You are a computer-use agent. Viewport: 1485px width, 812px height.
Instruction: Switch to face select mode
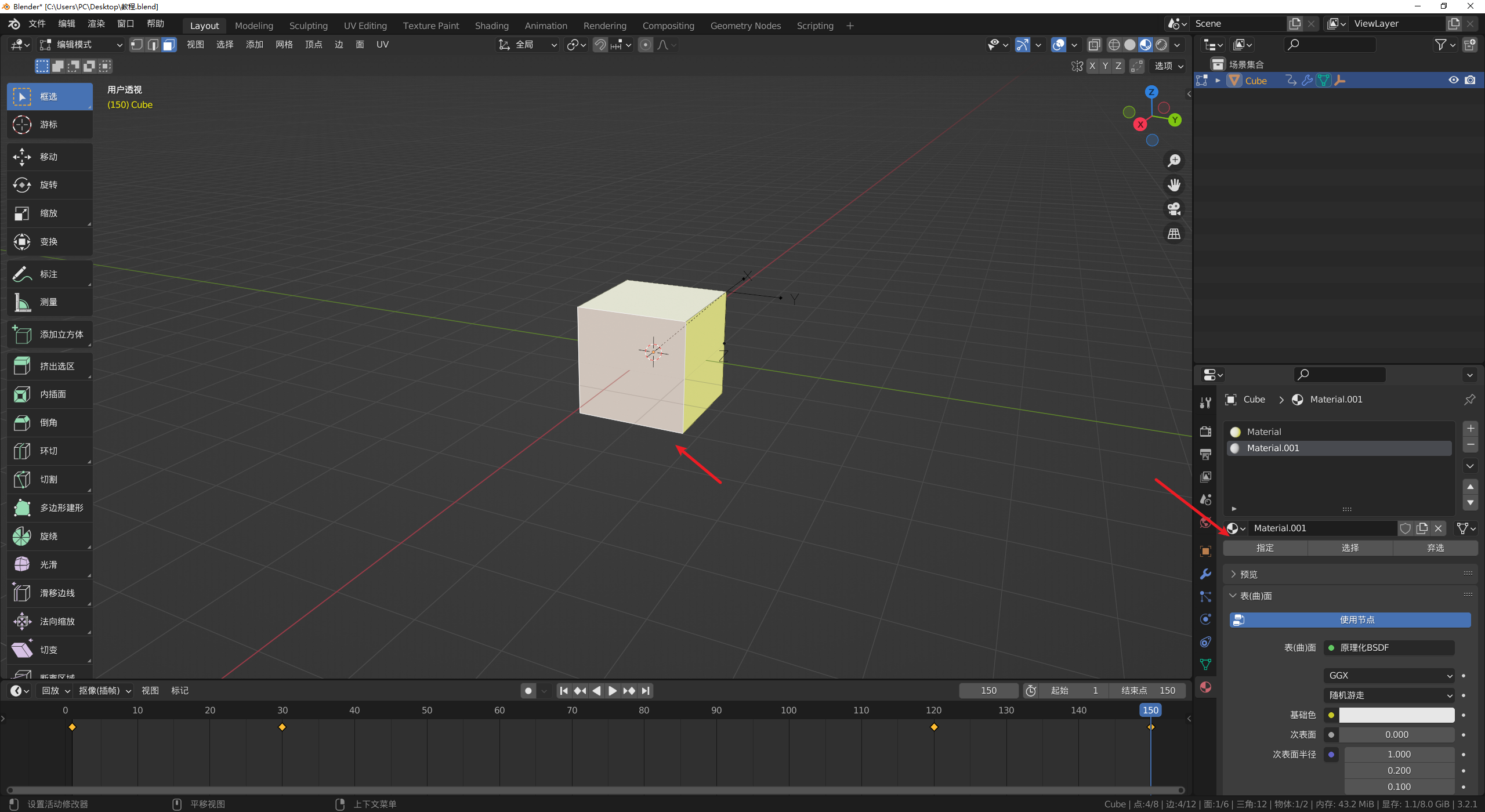click(x=169, y=45)
